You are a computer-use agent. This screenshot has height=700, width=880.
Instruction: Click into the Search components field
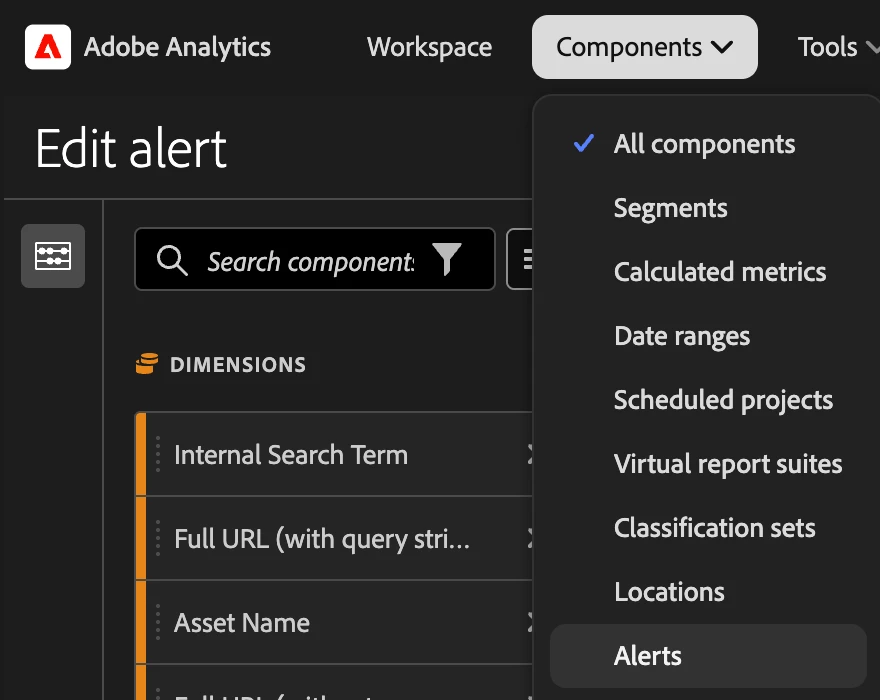[310, 261]
